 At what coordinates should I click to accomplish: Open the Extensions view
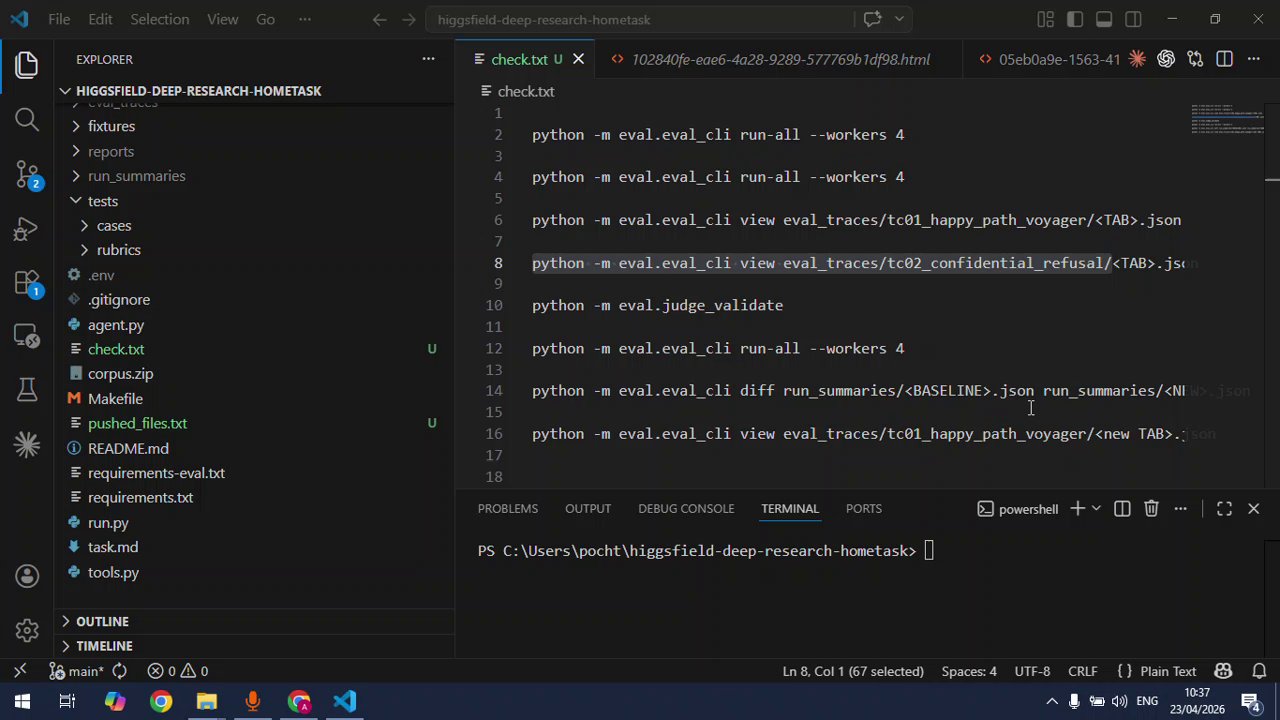27,284
